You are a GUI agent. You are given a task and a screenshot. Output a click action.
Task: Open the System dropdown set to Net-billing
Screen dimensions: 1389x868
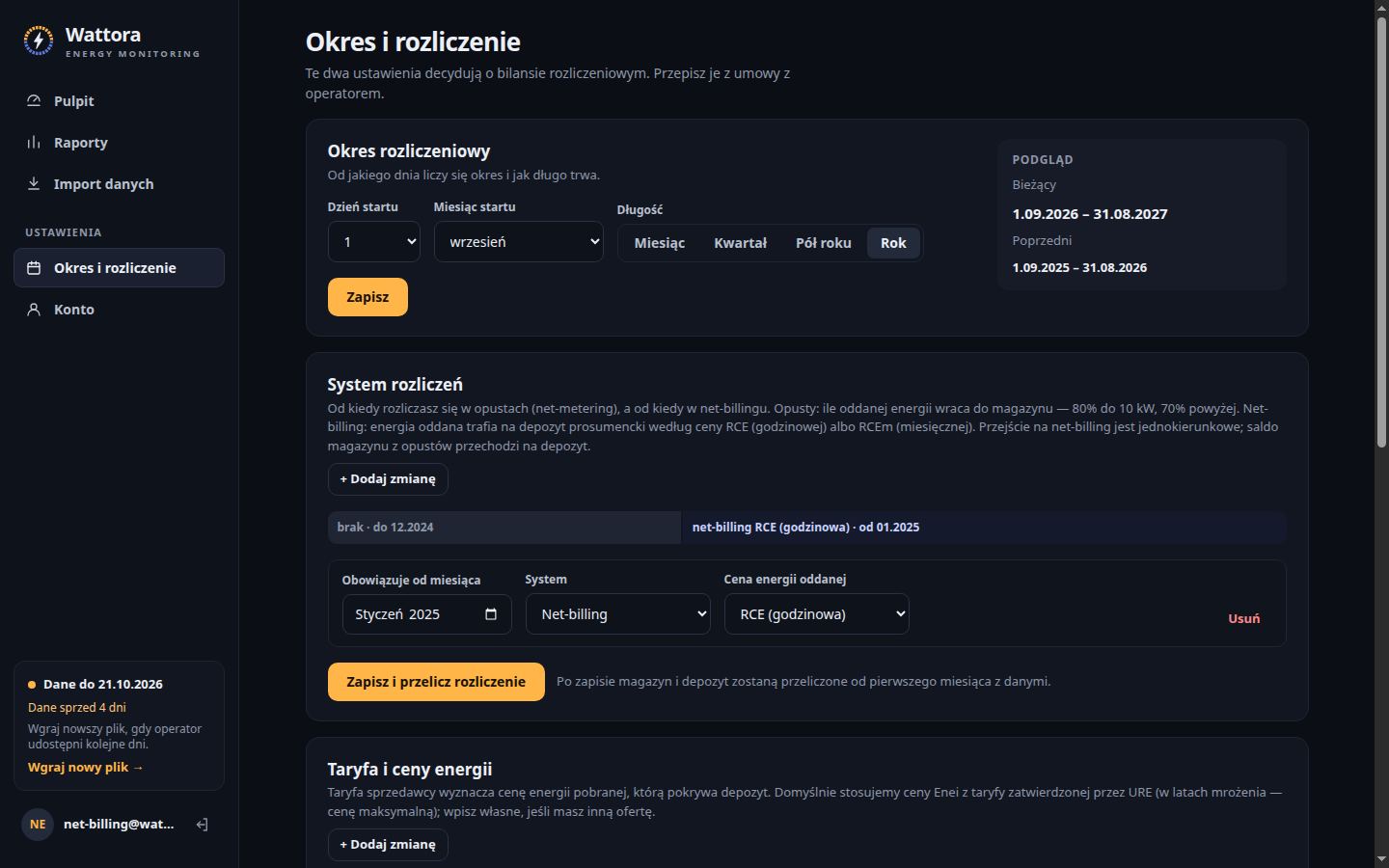(618, 614)
